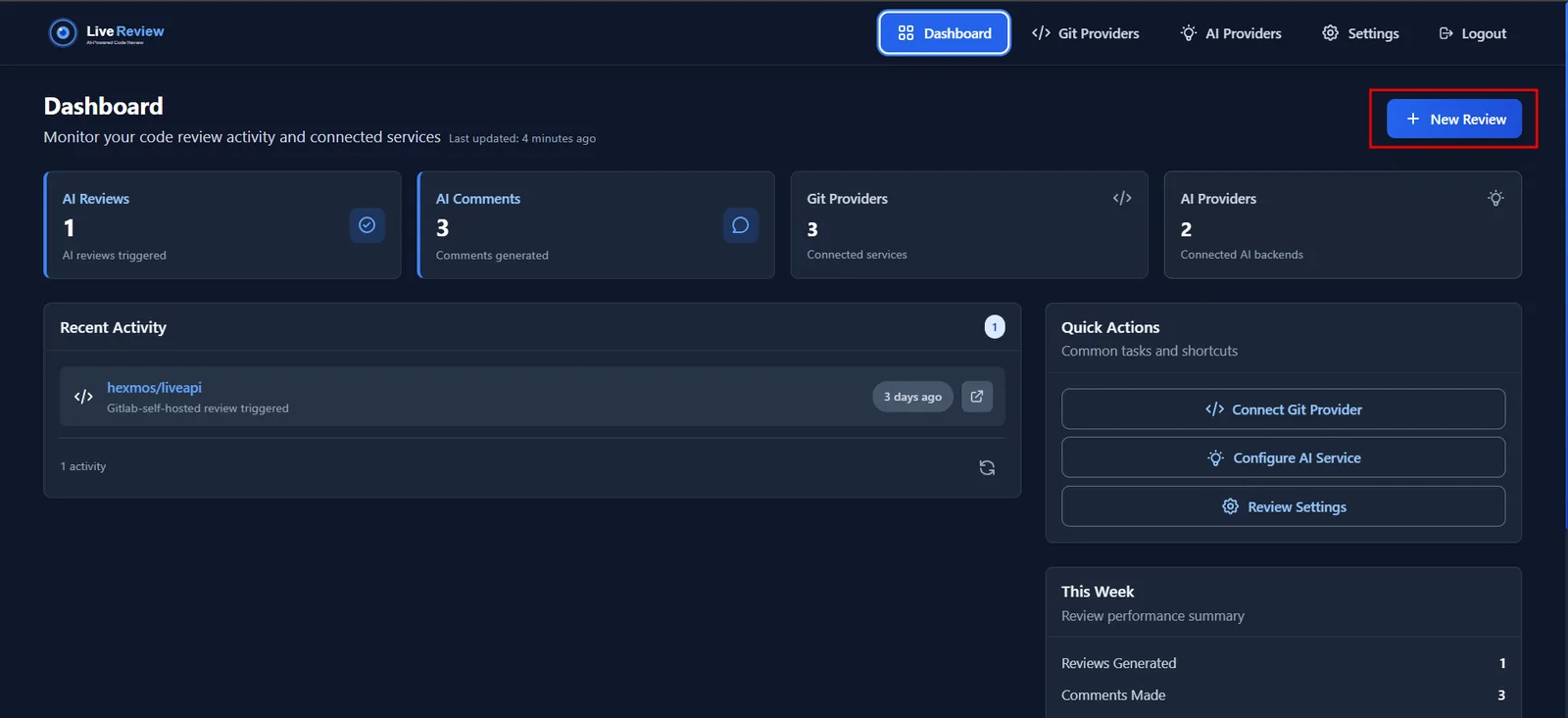Open Settings in the top navigation

(x=1360, y=33)
